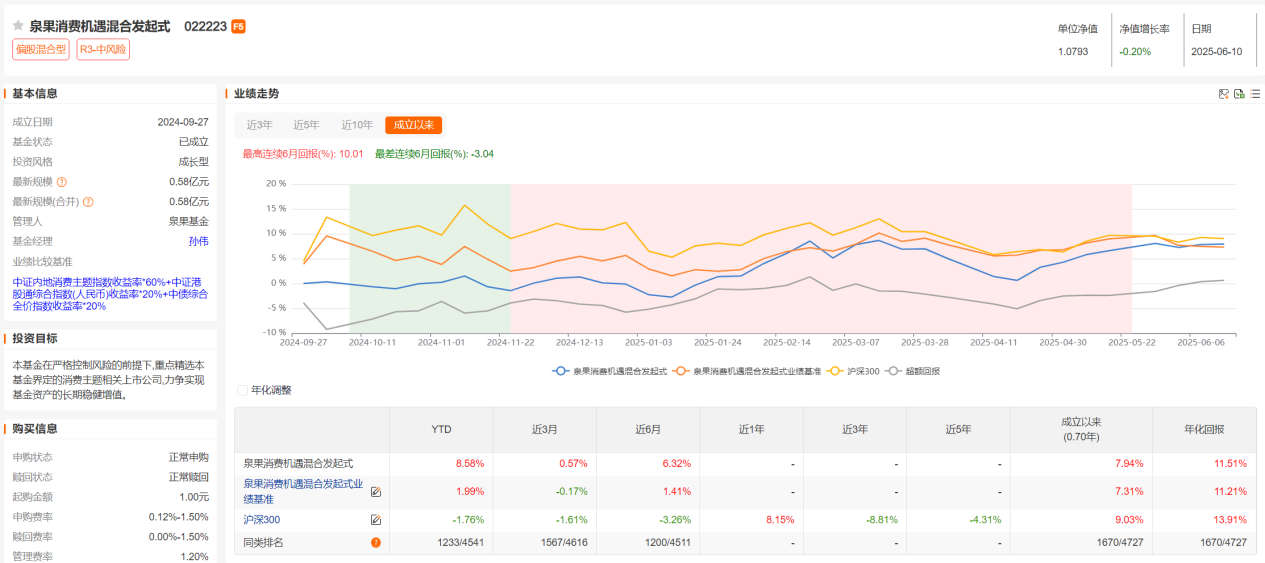Open fund manager 孙伟 link
1265x563 pixels.
tap(198, 241)
